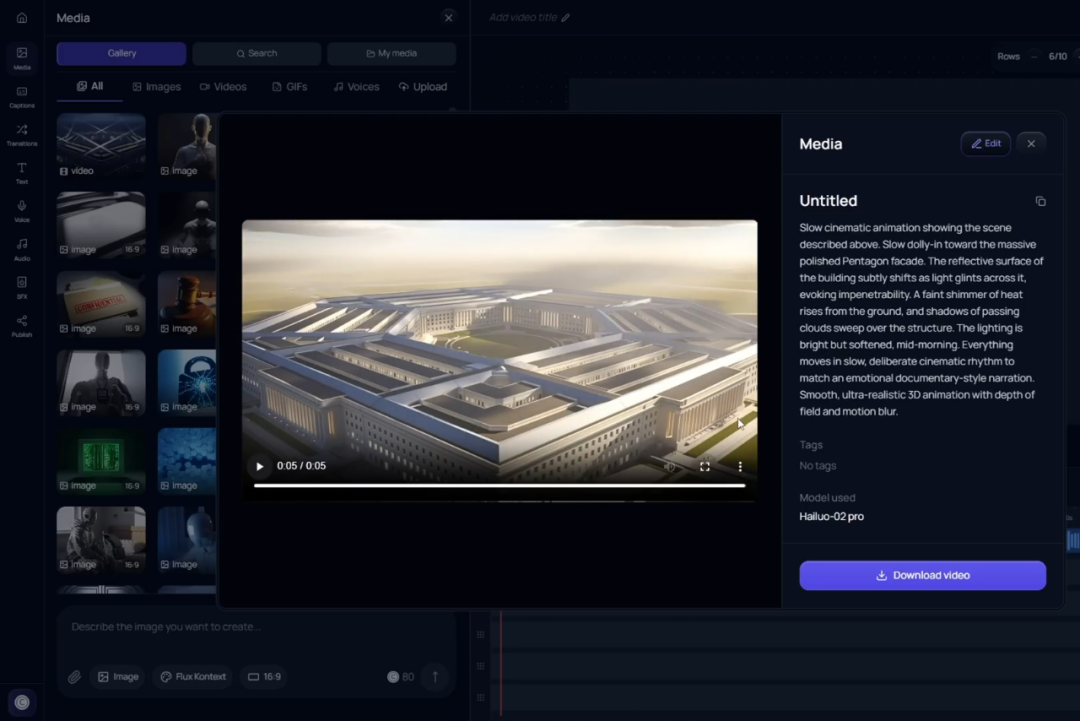
Task: Select the Text tool in sidebar
Action: click(x=21, y=173)
